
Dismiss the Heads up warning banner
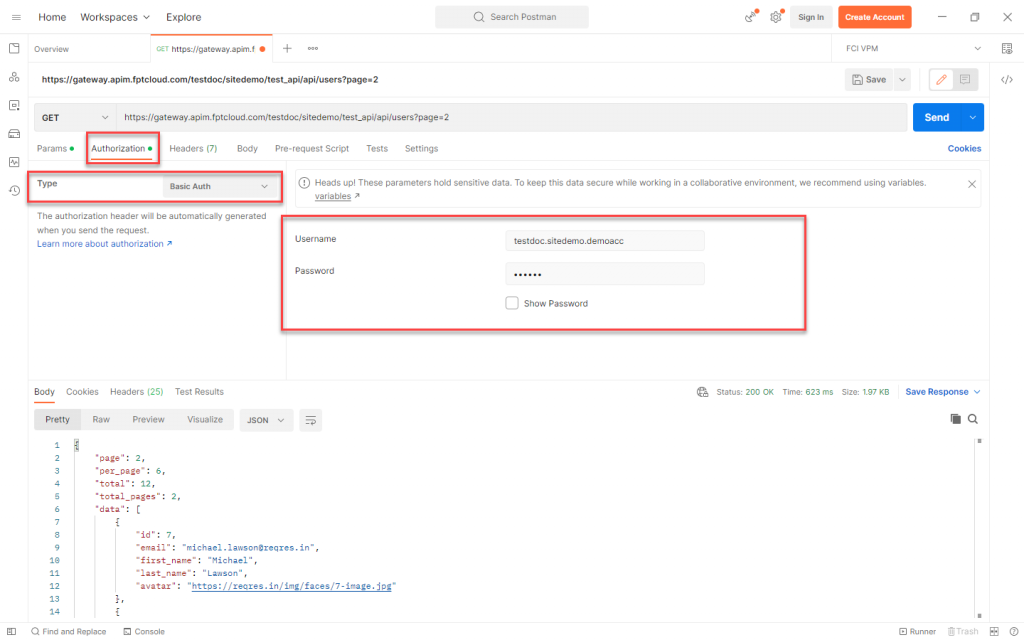[972, 184]
